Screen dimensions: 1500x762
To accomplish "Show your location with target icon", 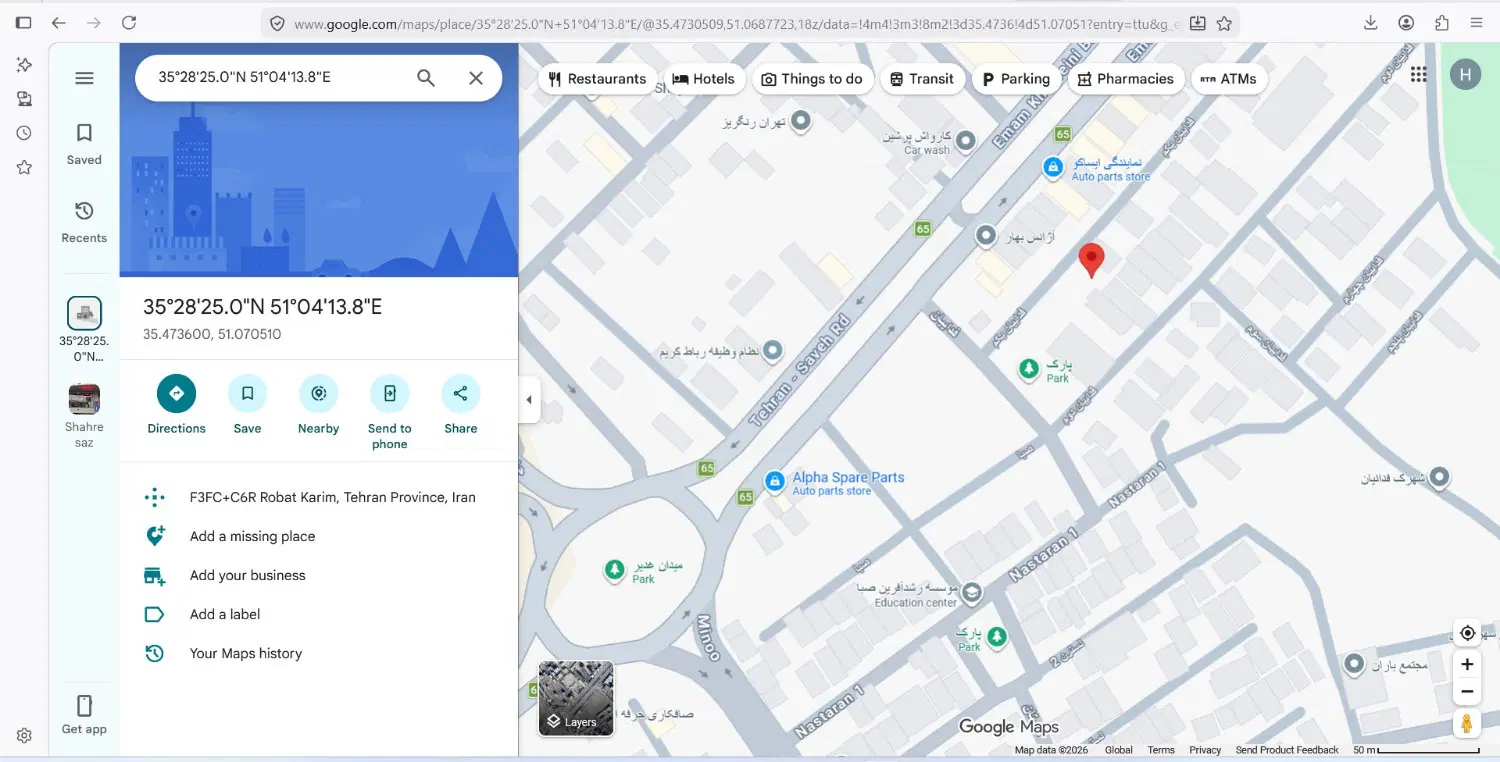I will (x=1467, y=633).
